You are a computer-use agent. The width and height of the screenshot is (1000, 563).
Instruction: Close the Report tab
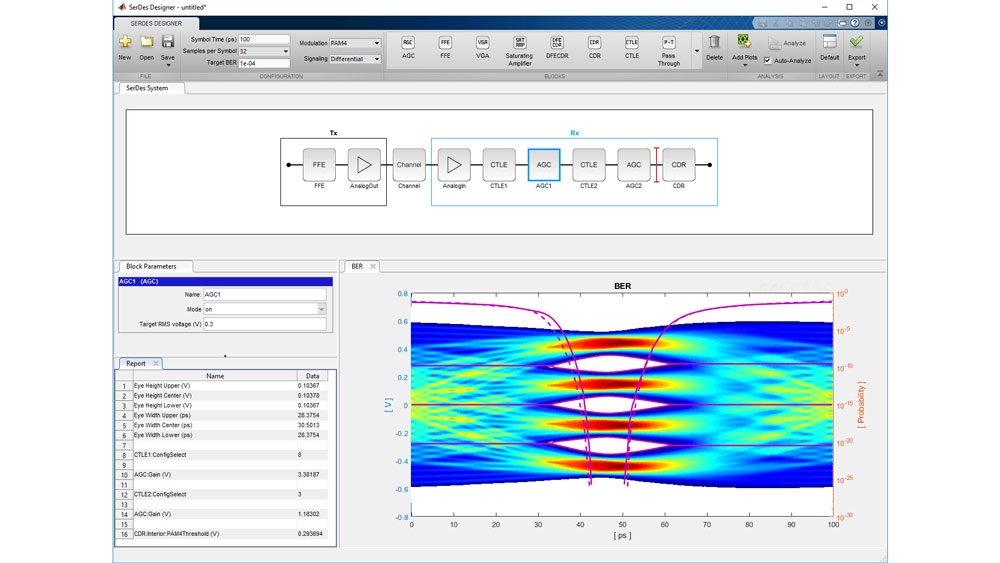156,363
